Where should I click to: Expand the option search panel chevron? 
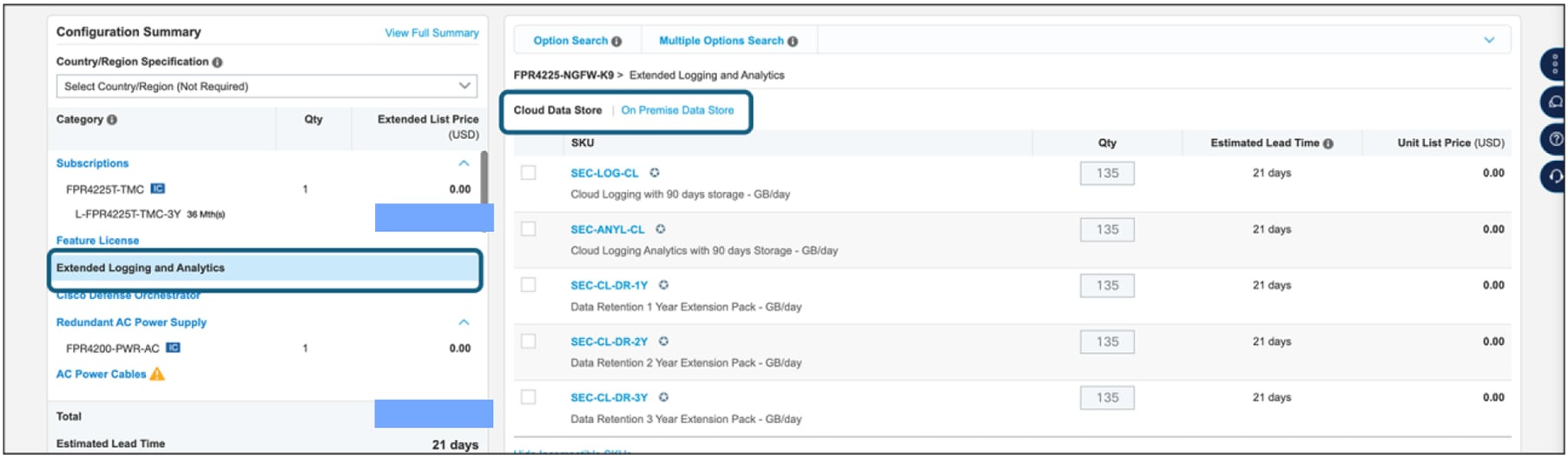[x=1489, y=40]
